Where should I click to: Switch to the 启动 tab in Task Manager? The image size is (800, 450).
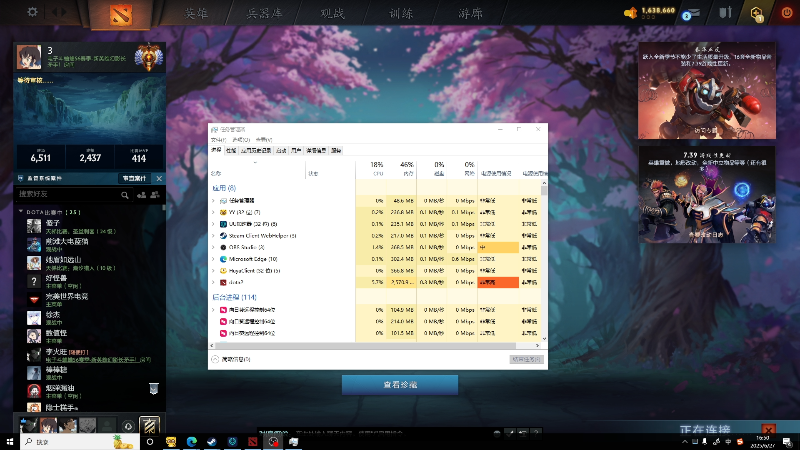coord(281,151)
